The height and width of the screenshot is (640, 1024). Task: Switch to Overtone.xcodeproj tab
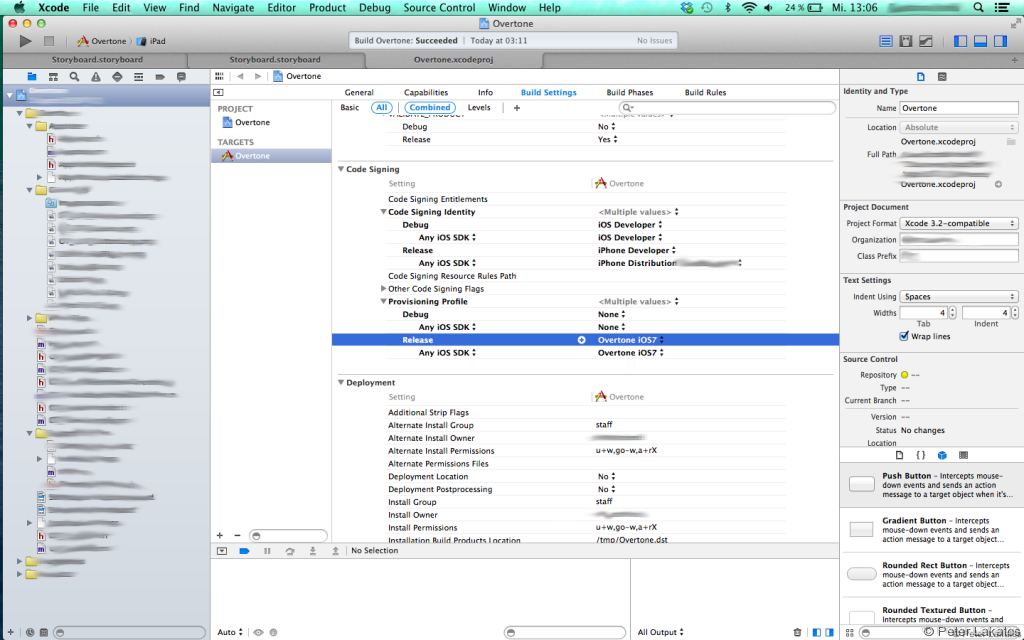pyautogui.click(x=453, y=59)
